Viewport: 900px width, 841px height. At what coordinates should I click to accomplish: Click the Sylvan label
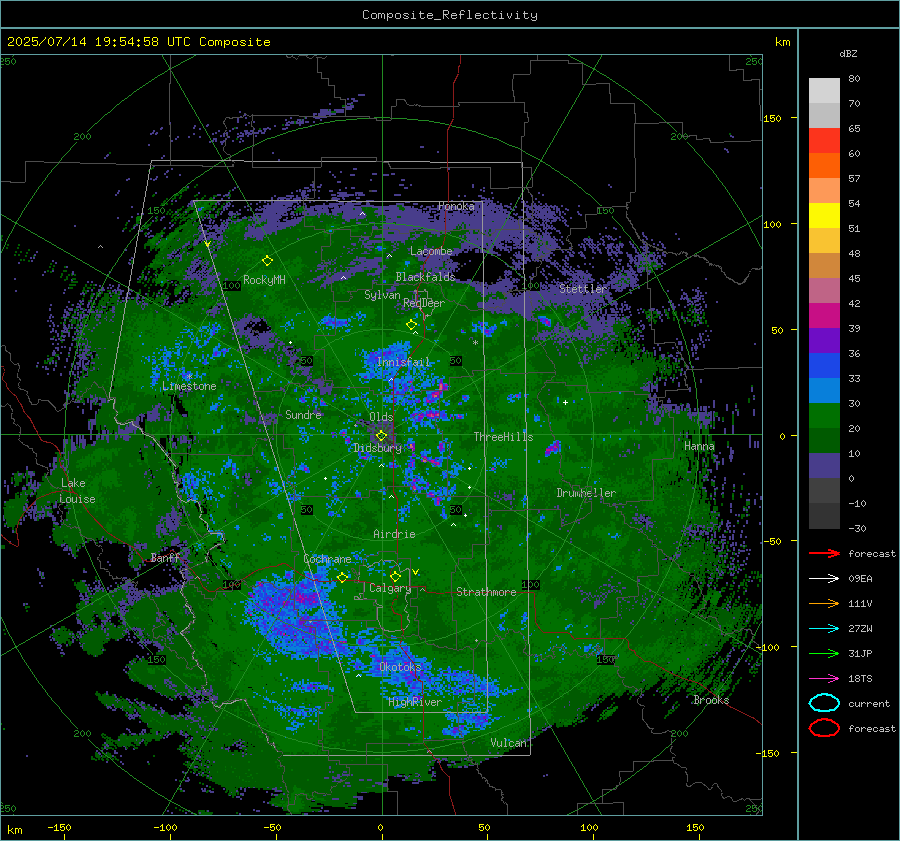click(382, 295)
